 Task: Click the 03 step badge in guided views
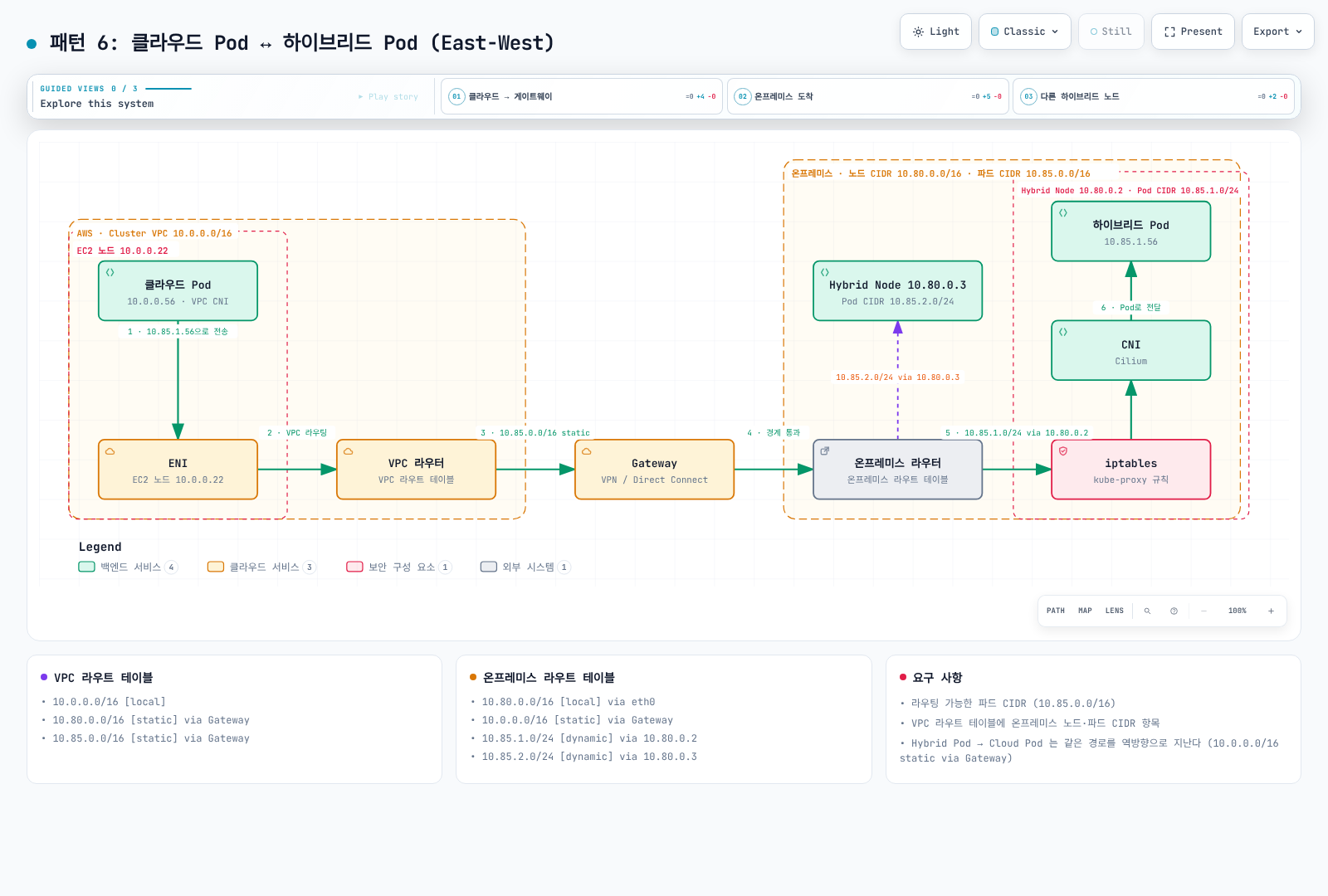(1028, 96)
